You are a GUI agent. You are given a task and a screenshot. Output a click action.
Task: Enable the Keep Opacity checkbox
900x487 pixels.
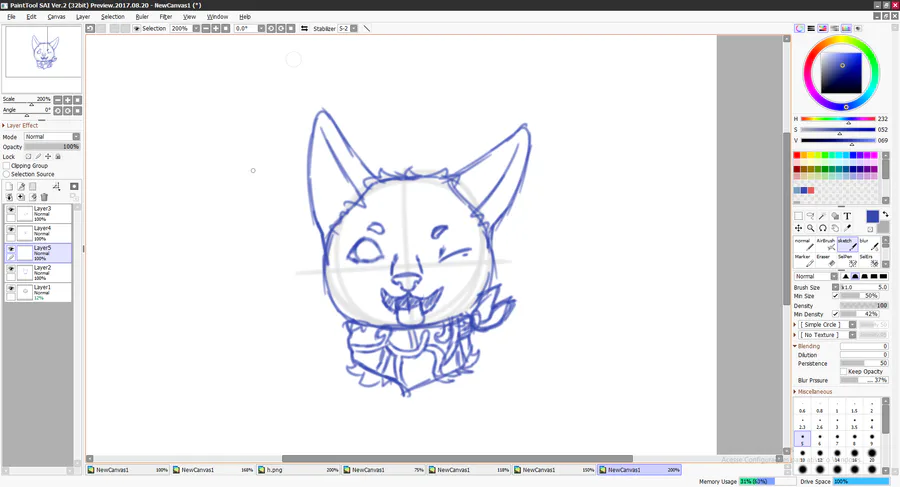pos(843,372)
